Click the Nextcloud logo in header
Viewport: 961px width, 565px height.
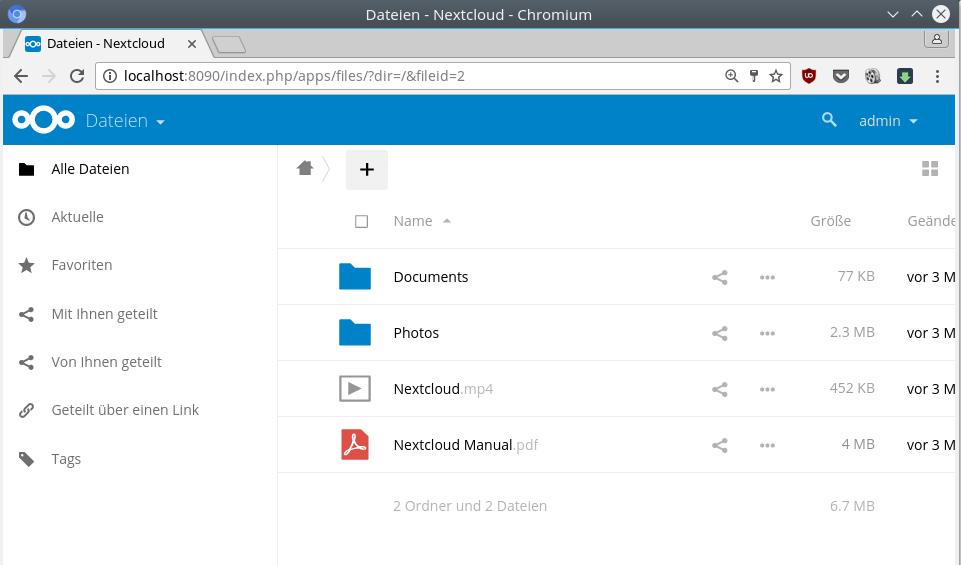pyautogui.click(x=44, y=120)
